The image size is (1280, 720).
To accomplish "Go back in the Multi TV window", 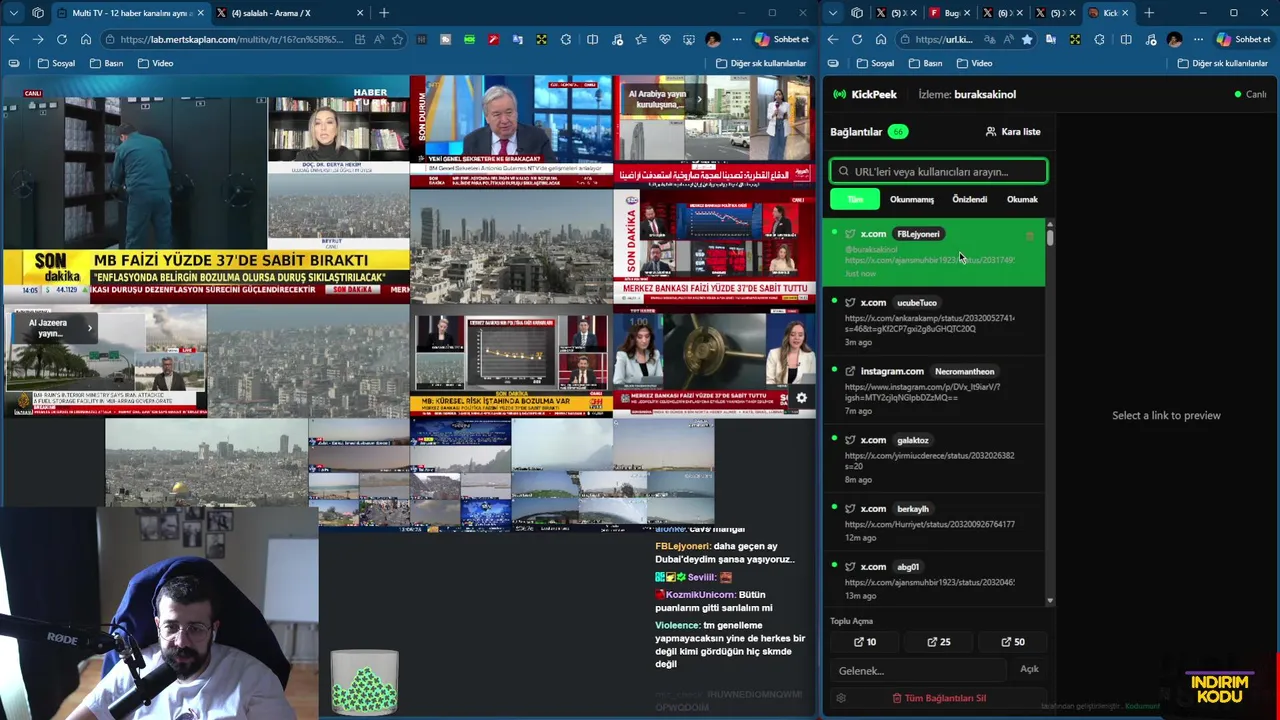I will [13, 39].
